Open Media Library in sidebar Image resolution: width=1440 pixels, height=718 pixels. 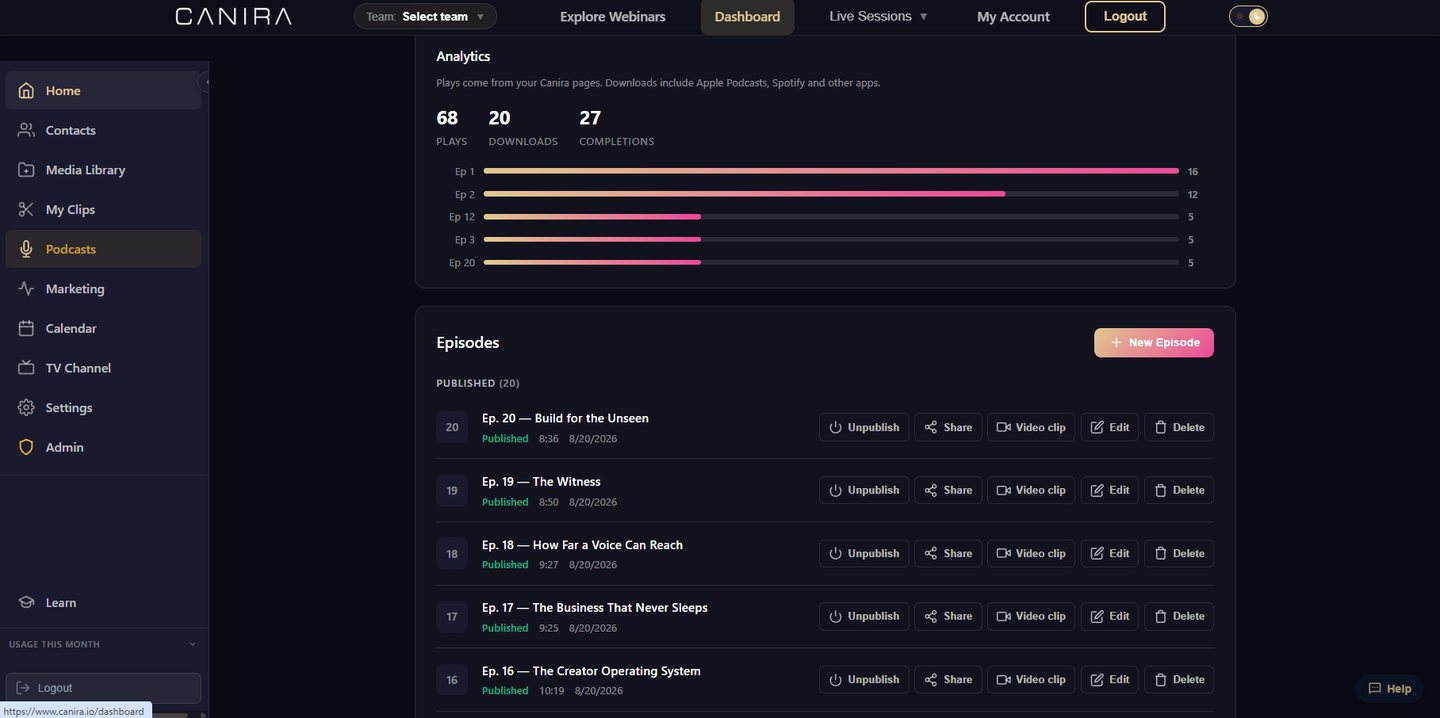point(103,170)
